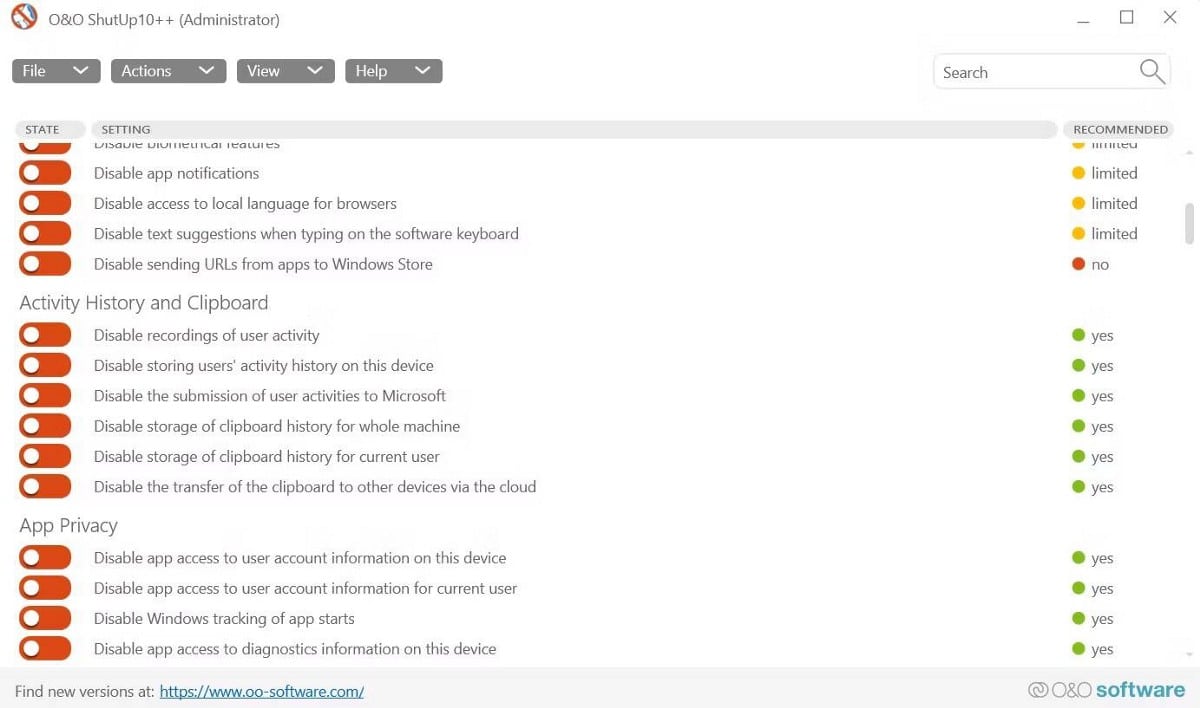Enable 'Disable app notifications'
This screenshot has width=1200, height=708.
pyautogui.click(x=44, y=172)
